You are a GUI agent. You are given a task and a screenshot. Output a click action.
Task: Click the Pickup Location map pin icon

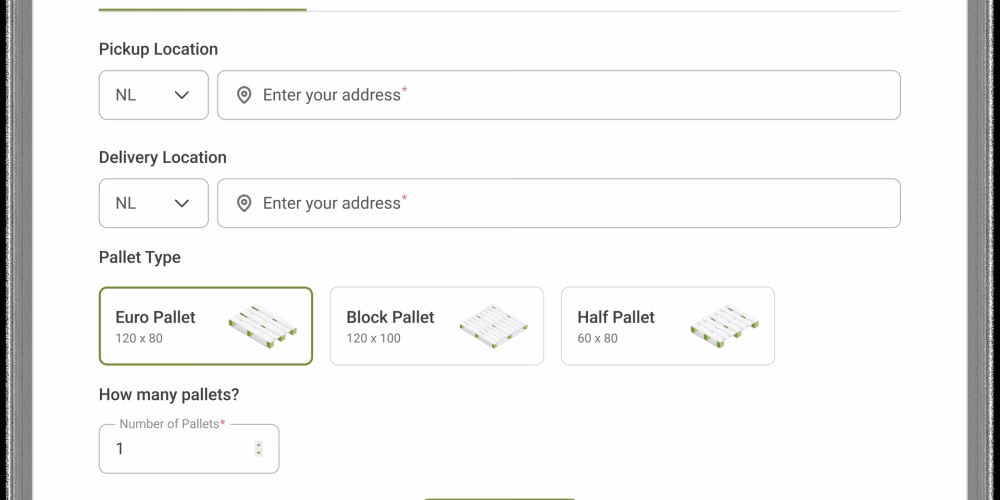243,95
